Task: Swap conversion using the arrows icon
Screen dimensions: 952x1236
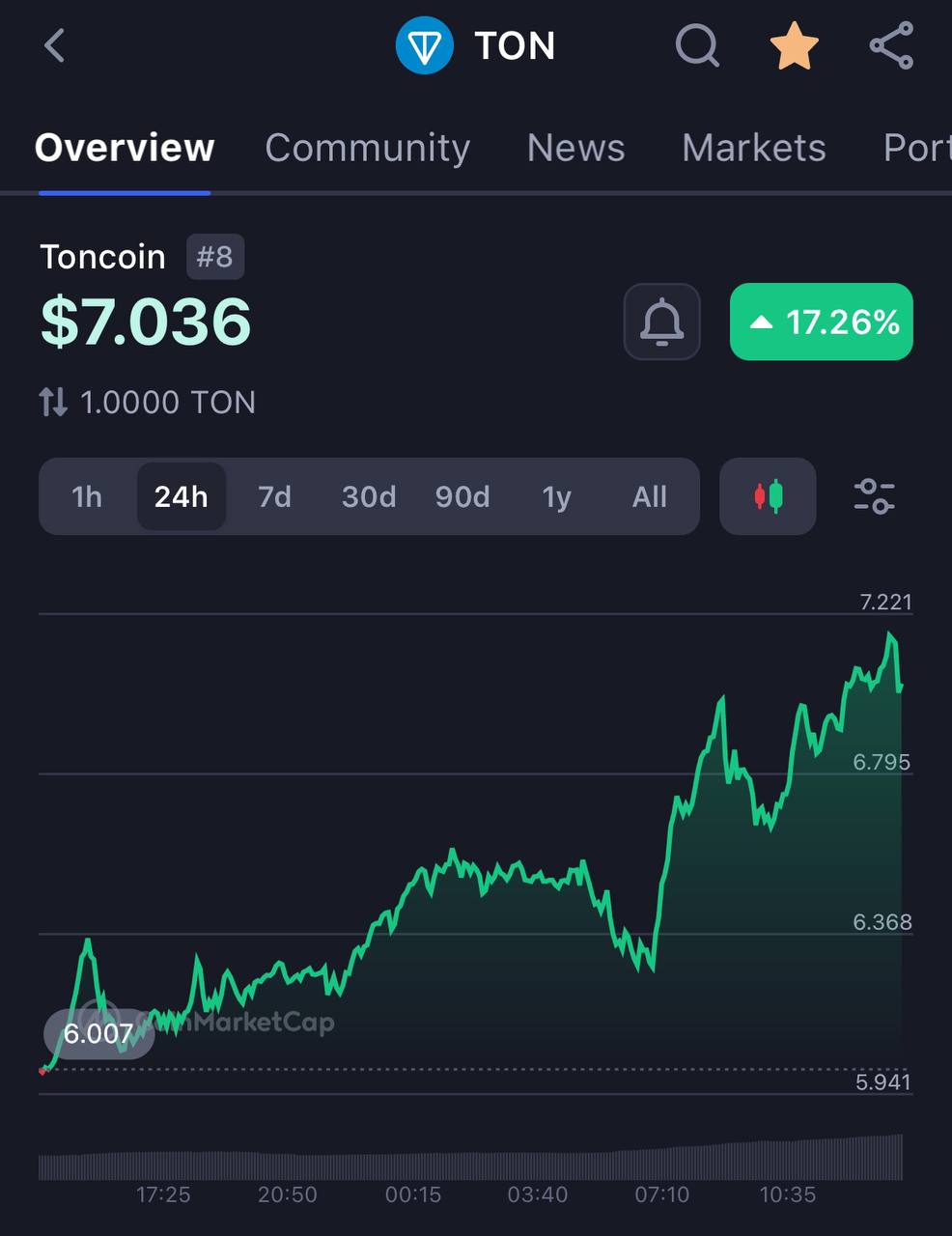Action: (x=53, y=402)
